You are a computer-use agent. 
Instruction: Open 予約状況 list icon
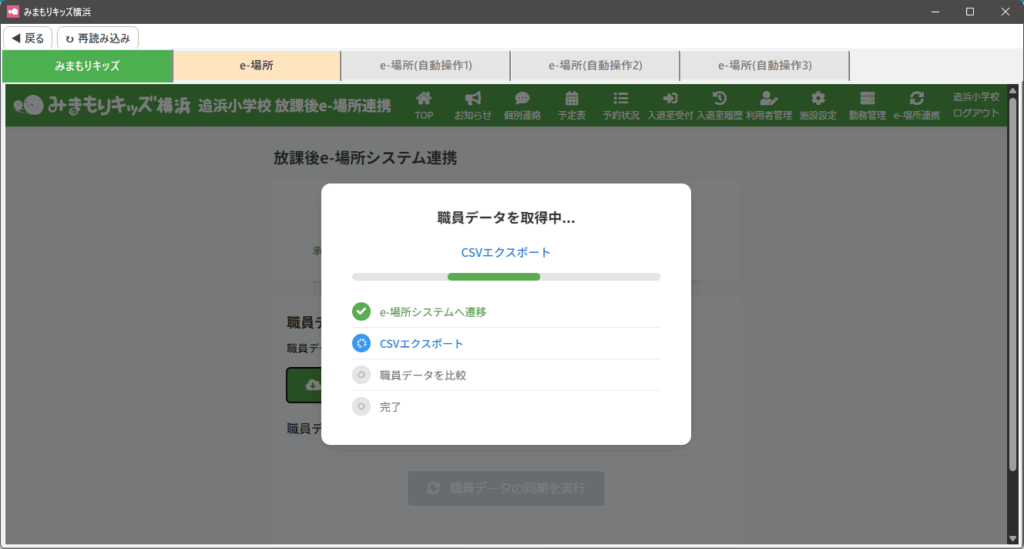click(621, 99)
